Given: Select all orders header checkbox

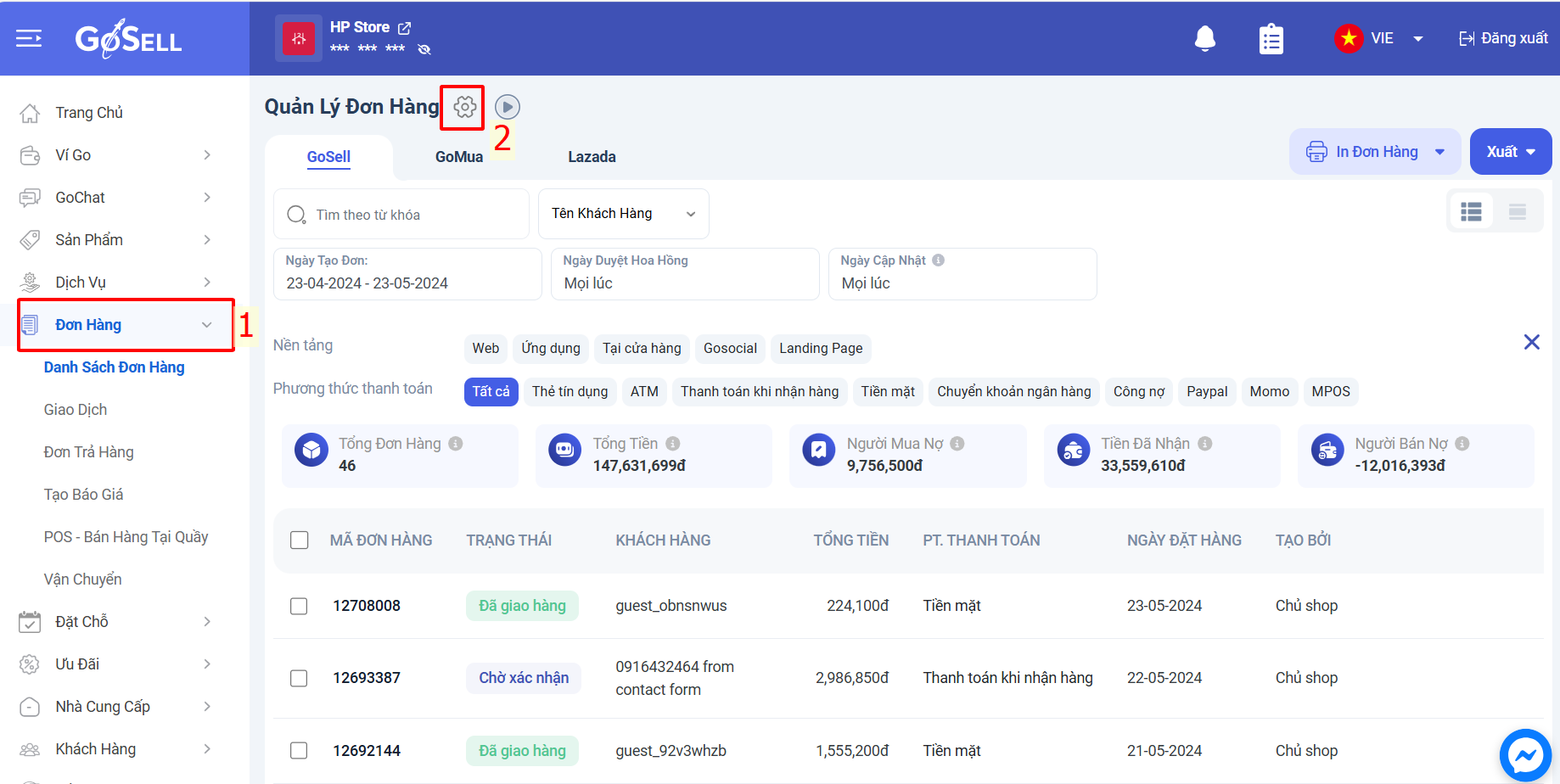Looking at the screenshot, I should (300, 540).
